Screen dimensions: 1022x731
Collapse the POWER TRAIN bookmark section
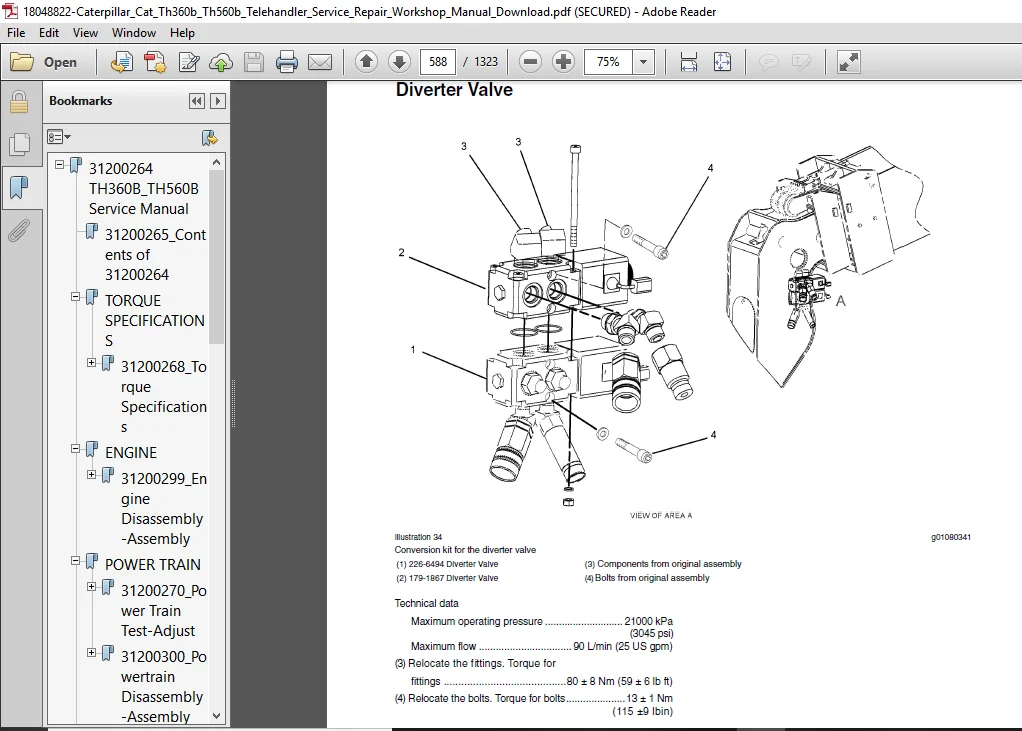[76, 560]
